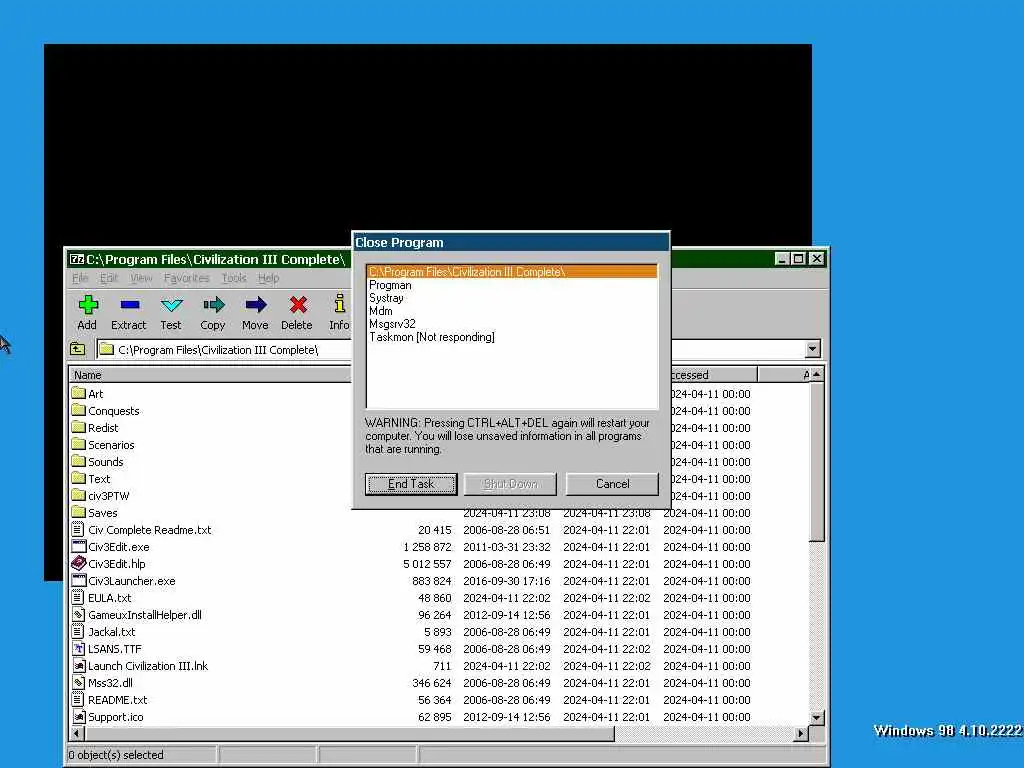The height and width of the screenshot is (768, 1024).
Task: Click the Accessed column header
Action: coord(714,375)
